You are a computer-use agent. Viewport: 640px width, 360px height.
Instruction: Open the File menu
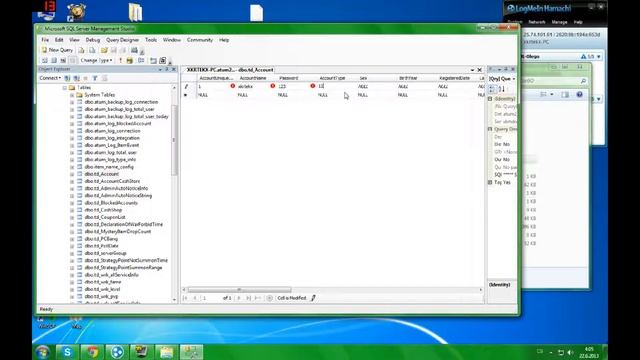[x=45, y=40]
